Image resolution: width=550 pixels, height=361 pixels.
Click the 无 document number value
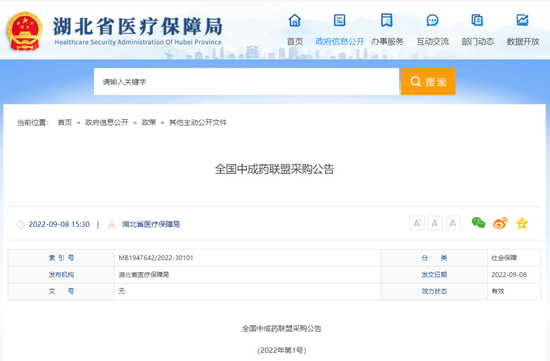pyautogui.click(x=122, y=291)
